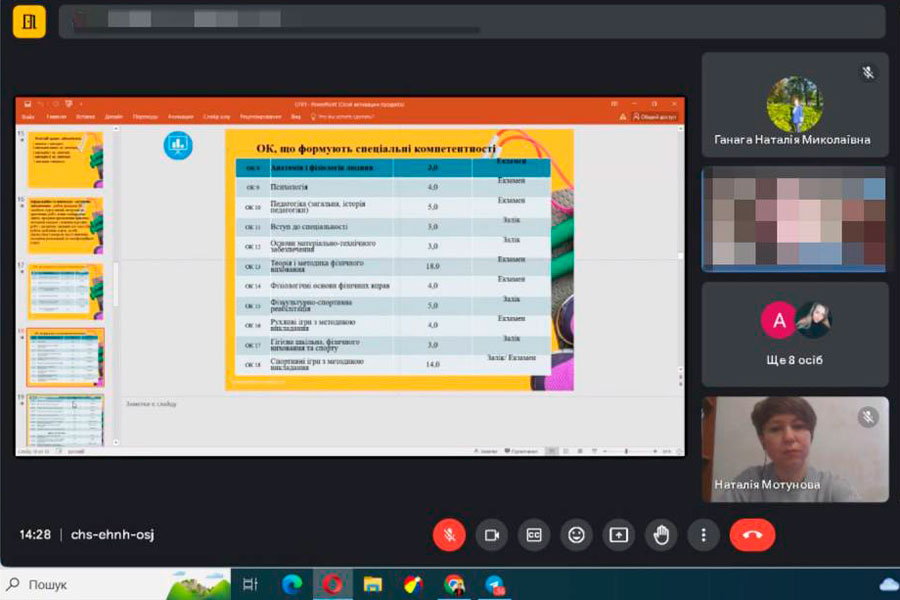Click the Opera browser taskbar icon

332,584
